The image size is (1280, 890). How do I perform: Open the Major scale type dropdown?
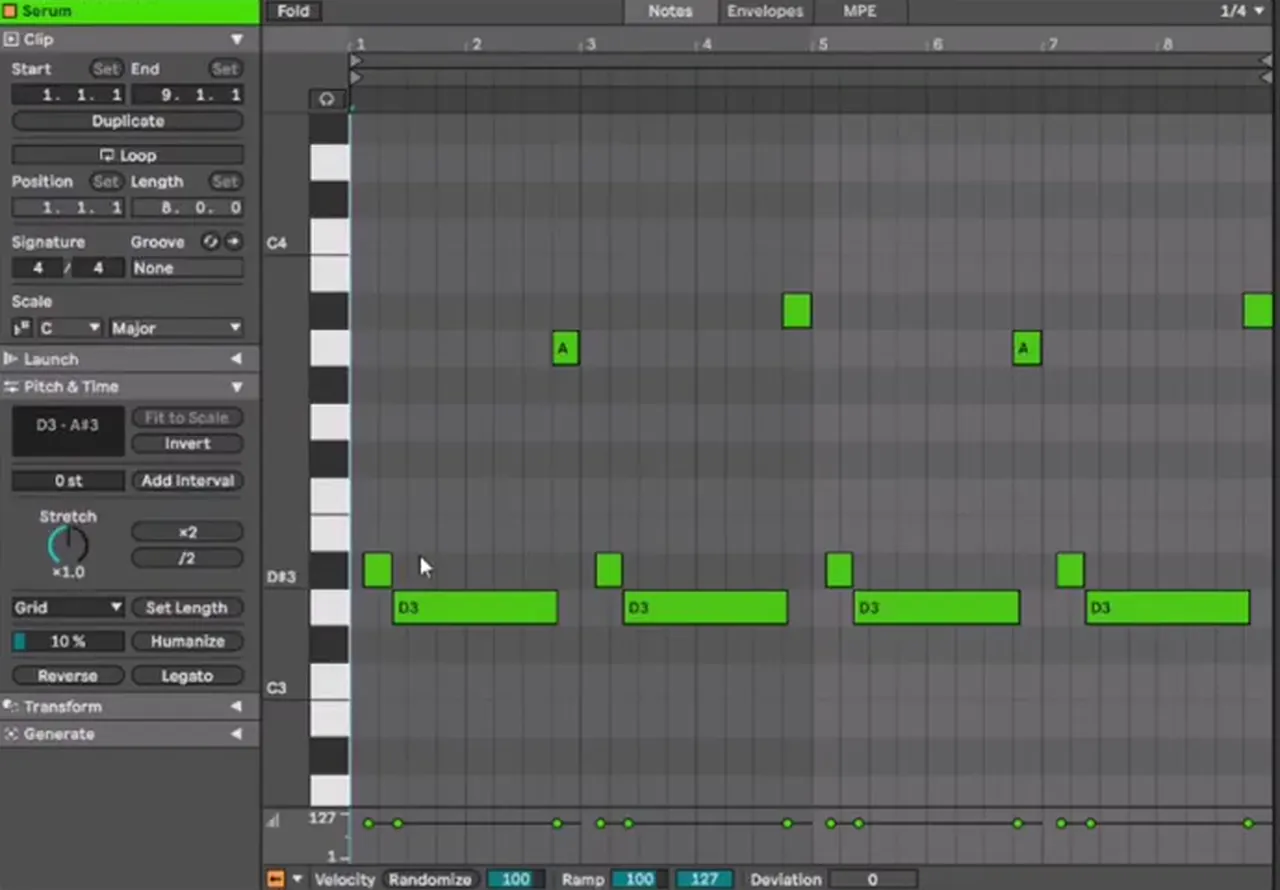[176, 328]
